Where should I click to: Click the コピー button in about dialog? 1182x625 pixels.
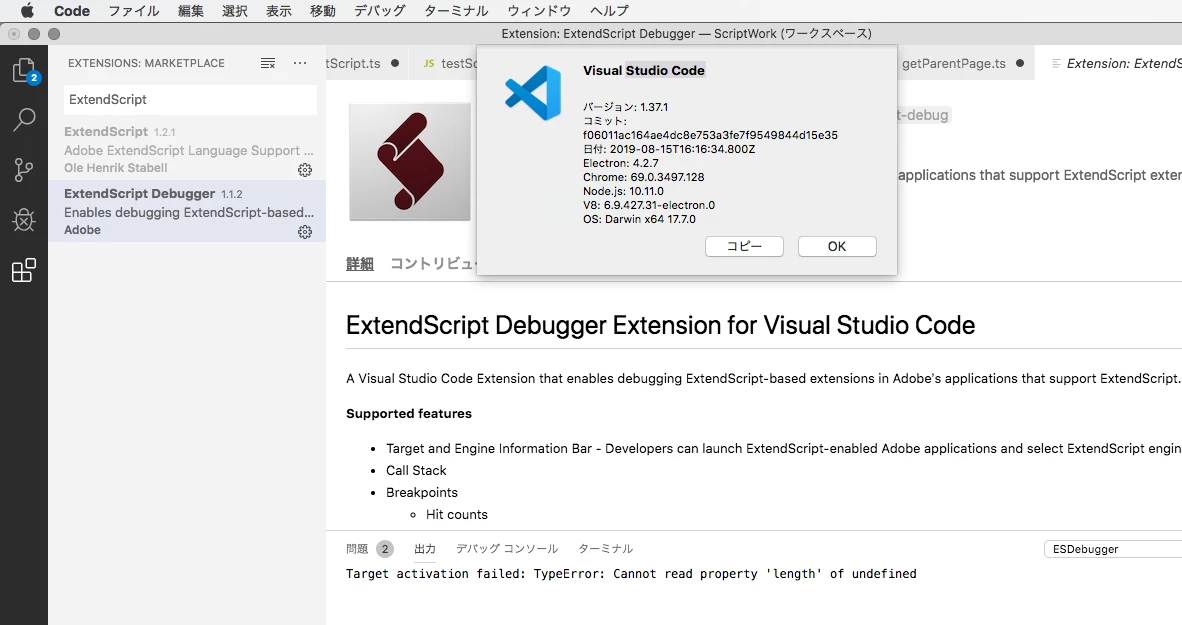pyautogui.click(x=744, y=247)
